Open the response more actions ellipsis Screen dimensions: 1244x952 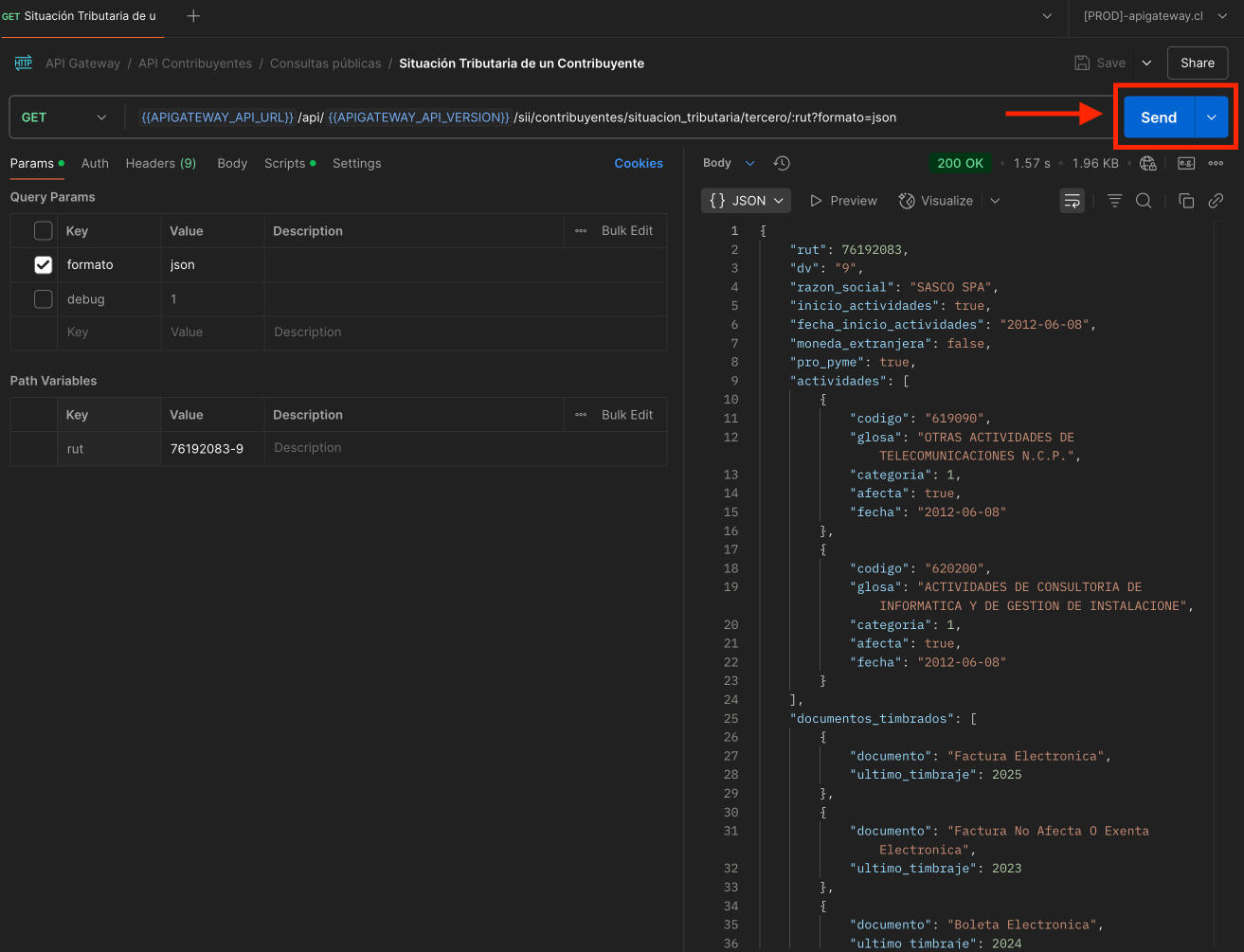(1216, 163)
